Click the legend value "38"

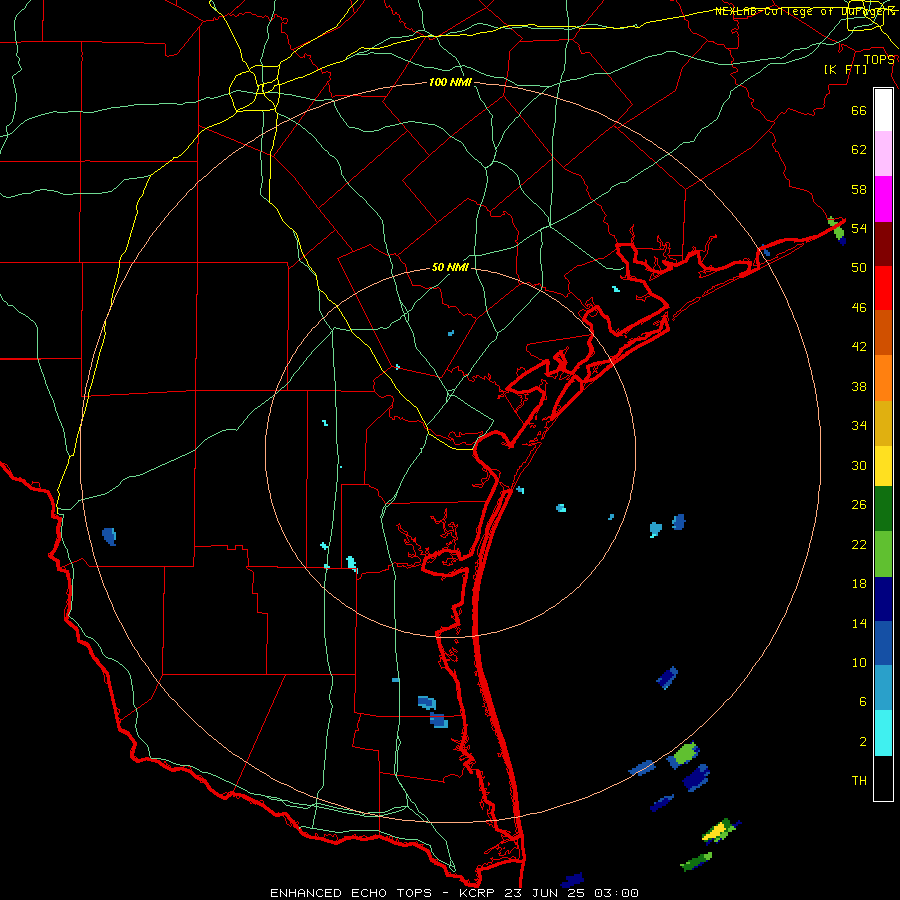(859, 386)
